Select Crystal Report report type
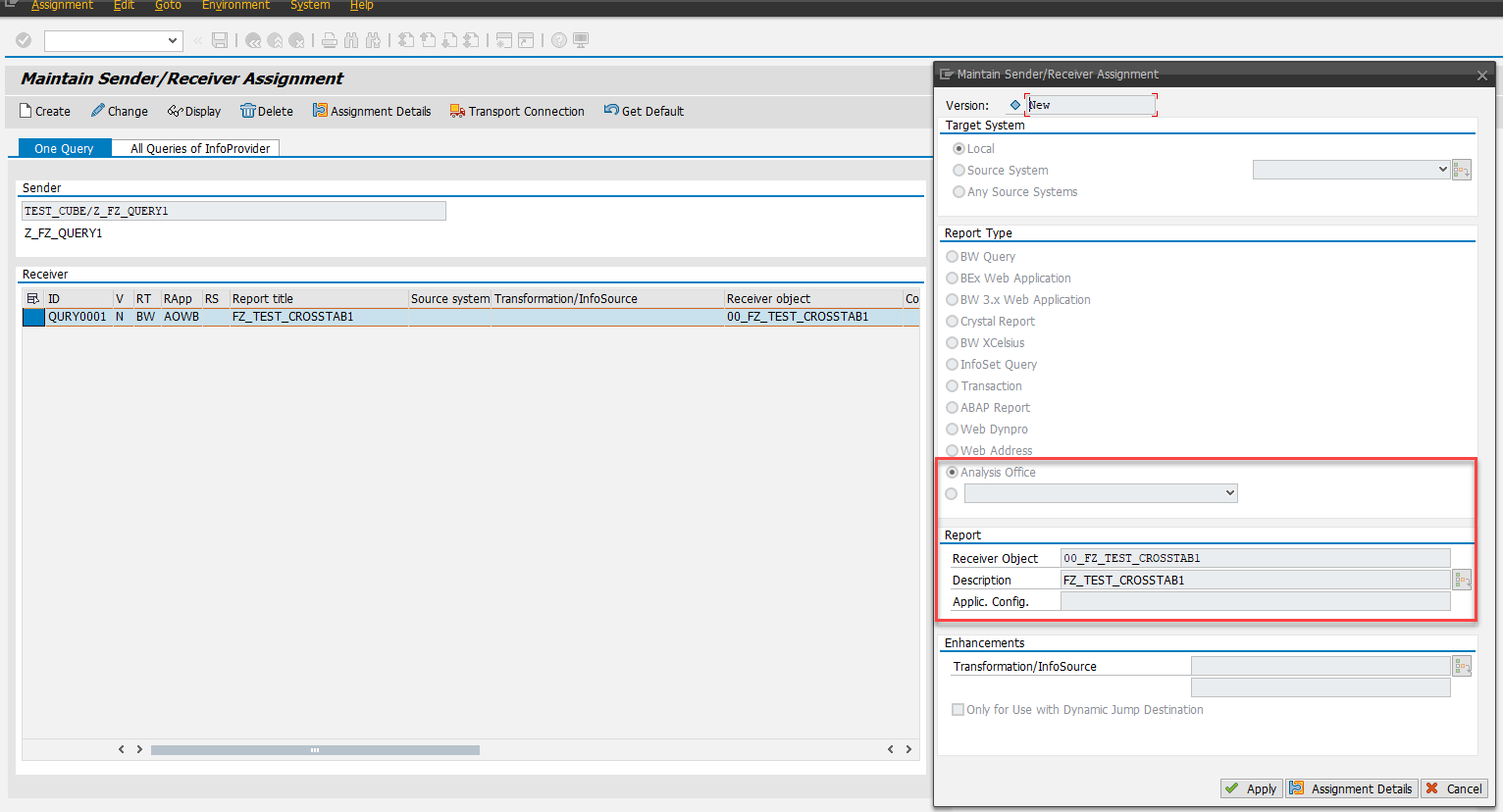Image resolution: width=1503 pixels, height=812 pixels. [952, 322]
